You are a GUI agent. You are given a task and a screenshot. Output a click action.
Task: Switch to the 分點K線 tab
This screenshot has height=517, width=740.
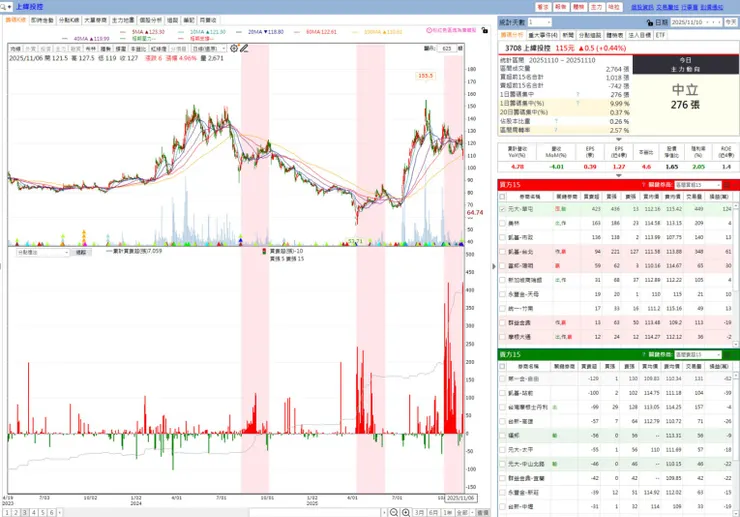pyautogui.click(x=69, y=20)
